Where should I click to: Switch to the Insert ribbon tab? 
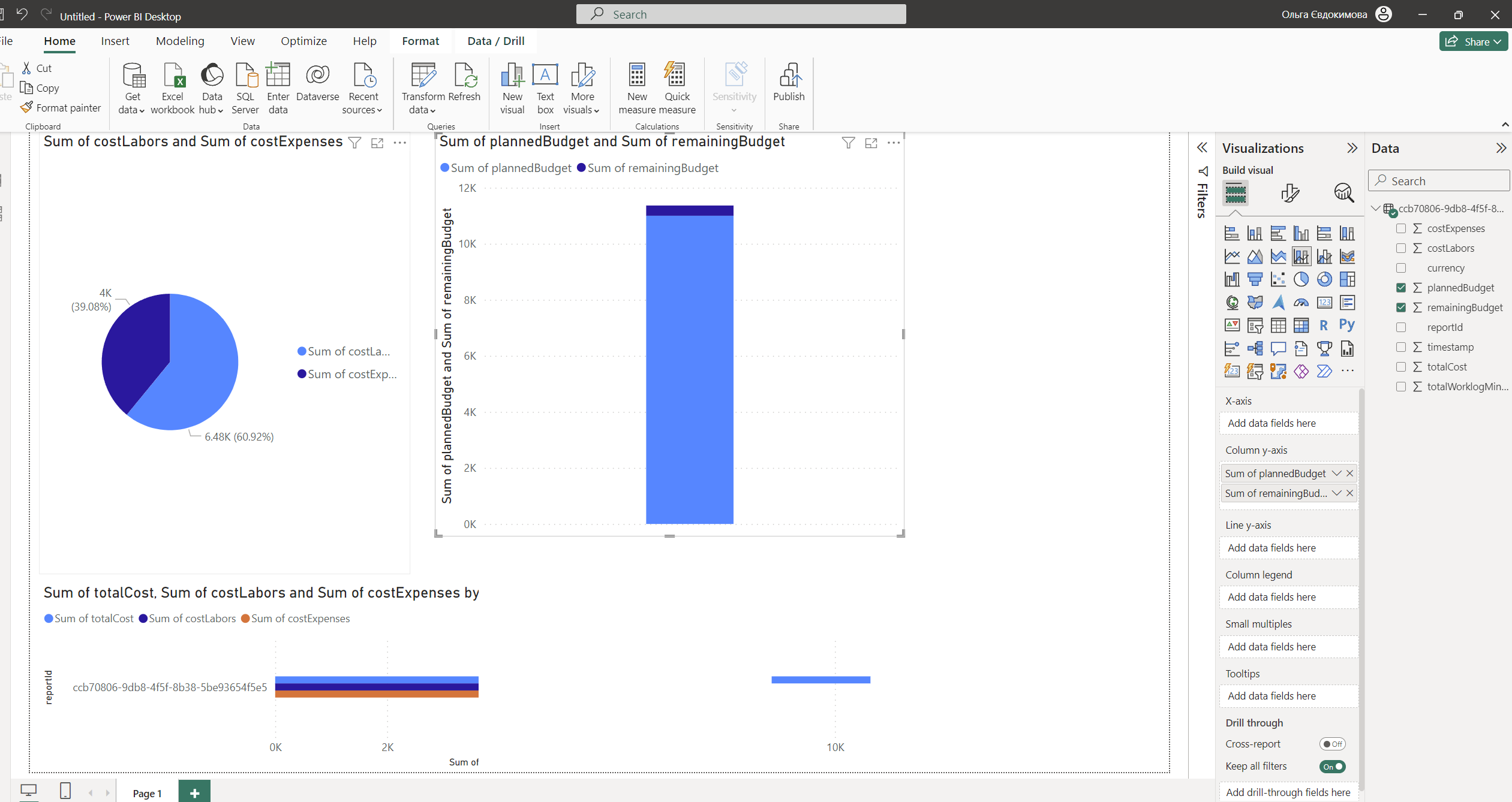(115, 41)
